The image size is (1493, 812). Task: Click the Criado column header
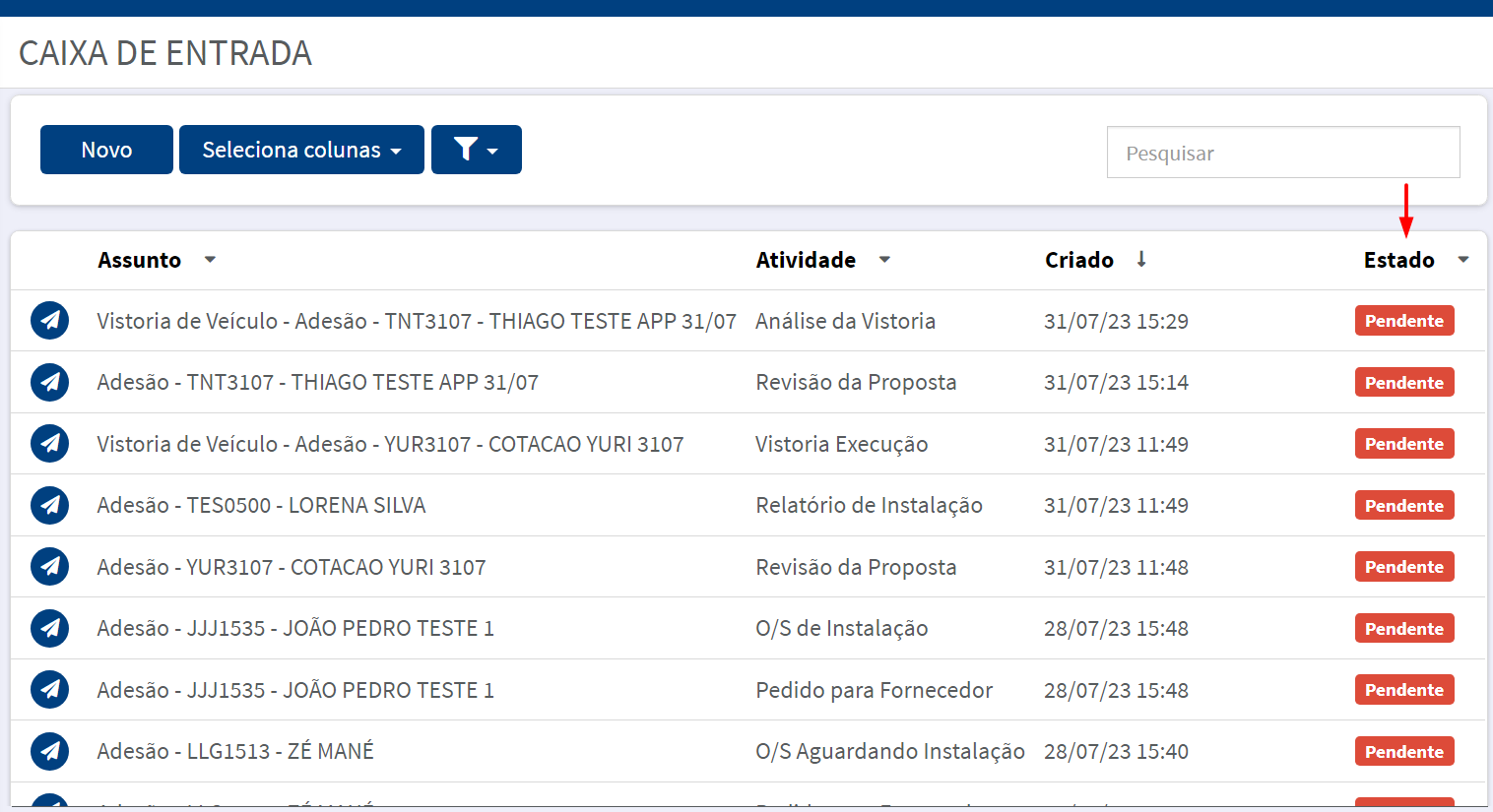[1079, 260]
